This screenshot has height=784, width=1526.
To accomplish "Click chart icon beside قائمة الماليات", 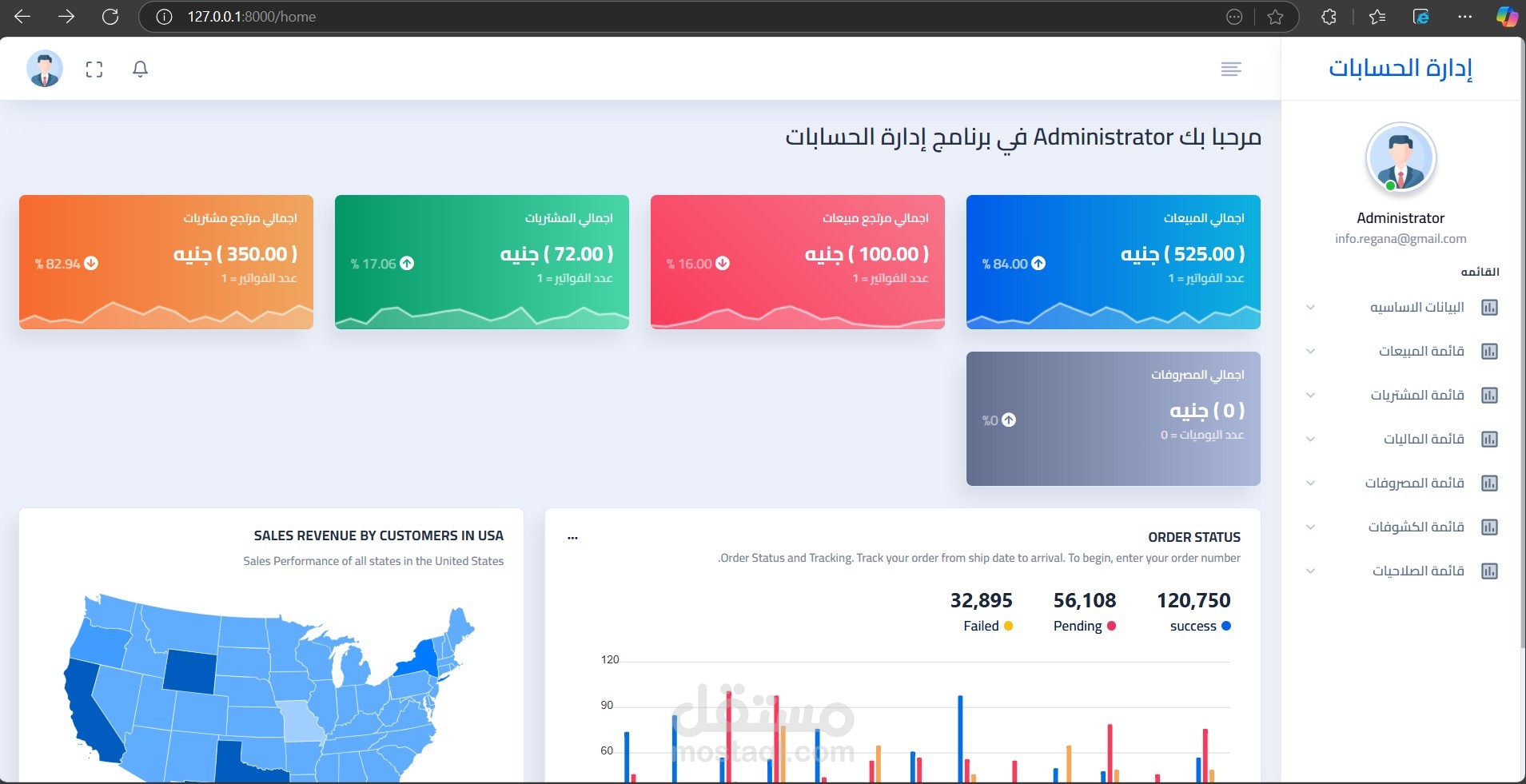I will [1489, 439].
